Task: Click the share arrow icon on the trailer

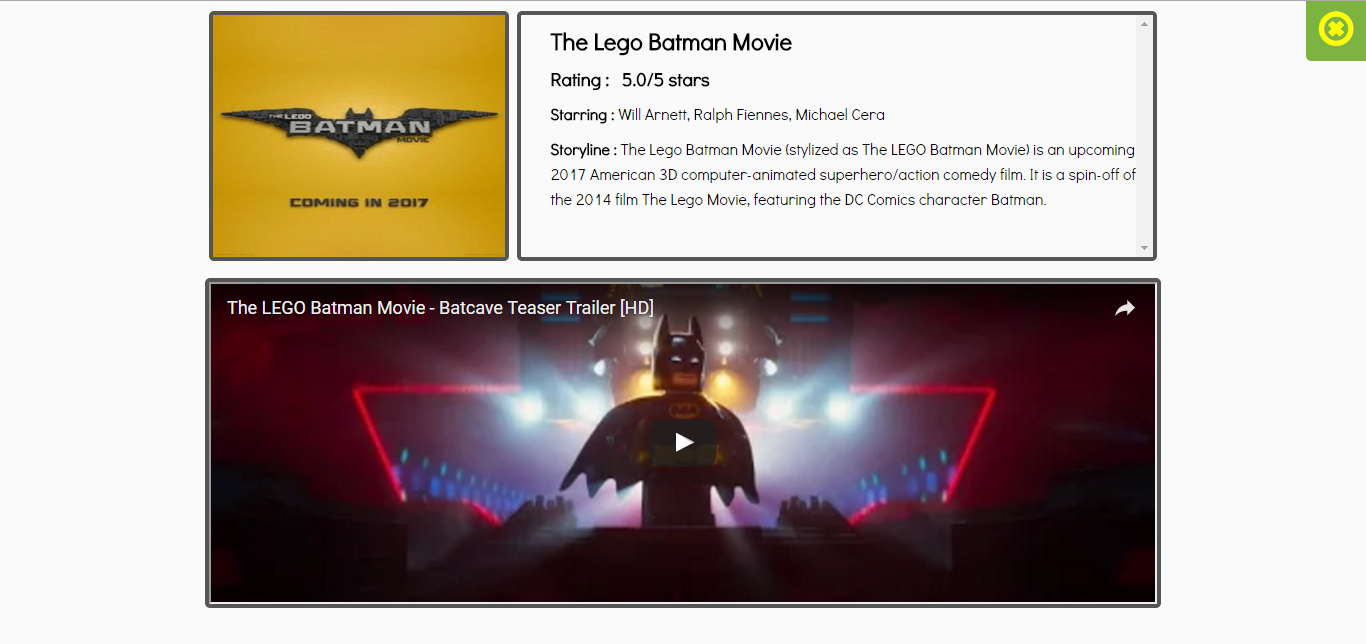Action: pyautogui.click(x=1125, y=309)
